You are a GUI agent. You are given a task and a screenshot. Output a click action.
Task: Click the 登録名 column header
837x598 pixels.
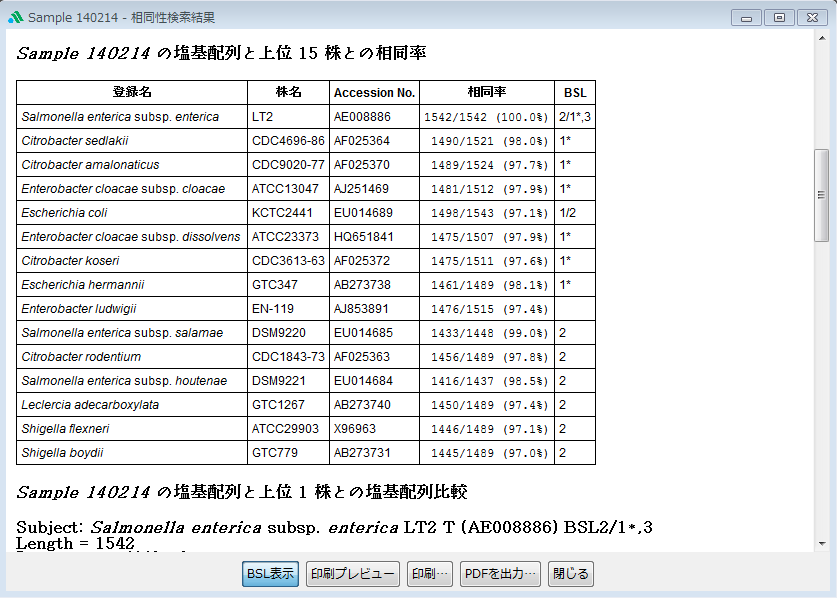(132, 93)
